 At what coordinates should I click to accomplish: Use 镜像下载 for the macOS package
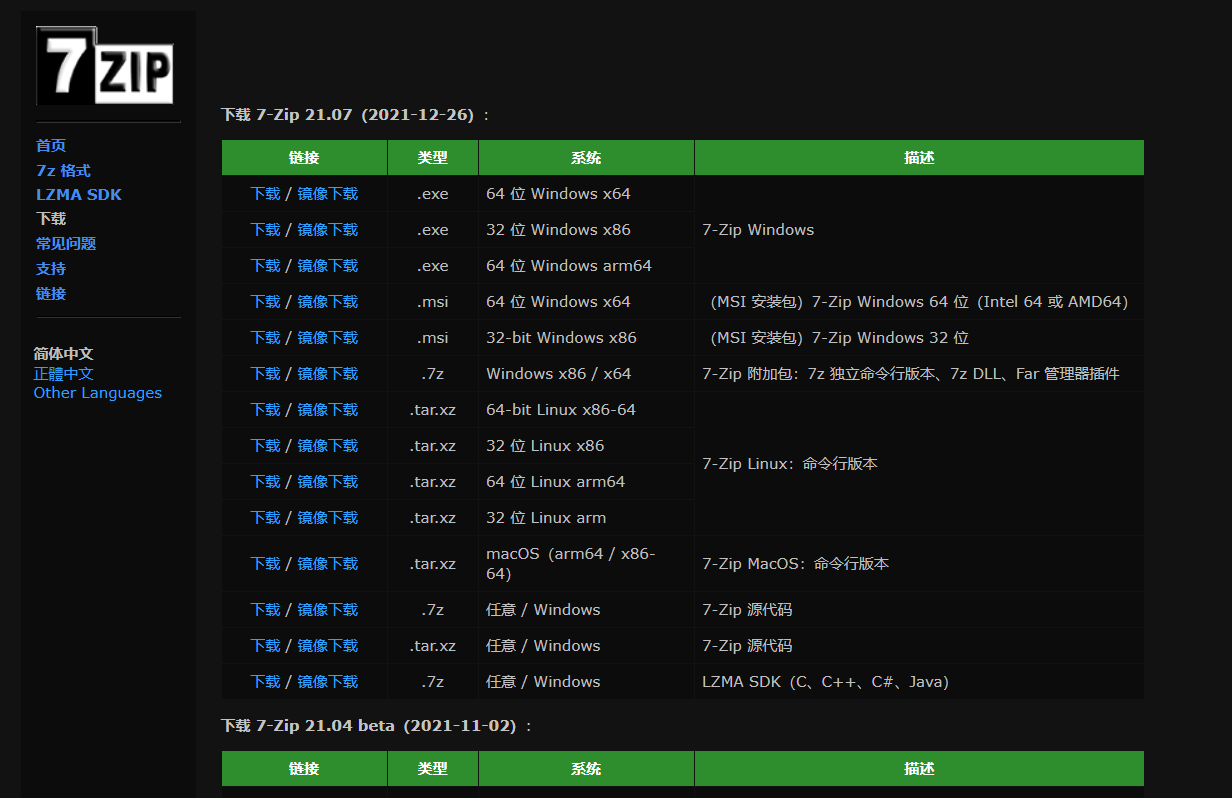tap(328, 564)
